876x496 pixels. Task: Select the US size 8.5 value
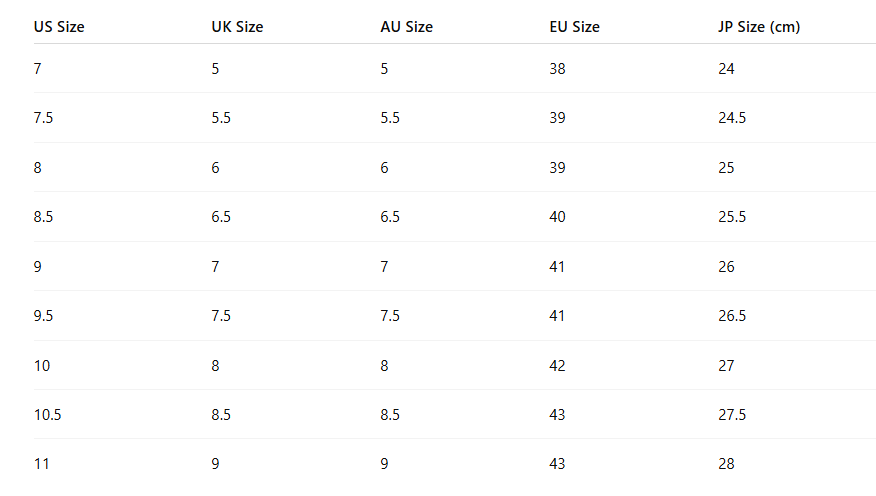(x=43, y=217)
